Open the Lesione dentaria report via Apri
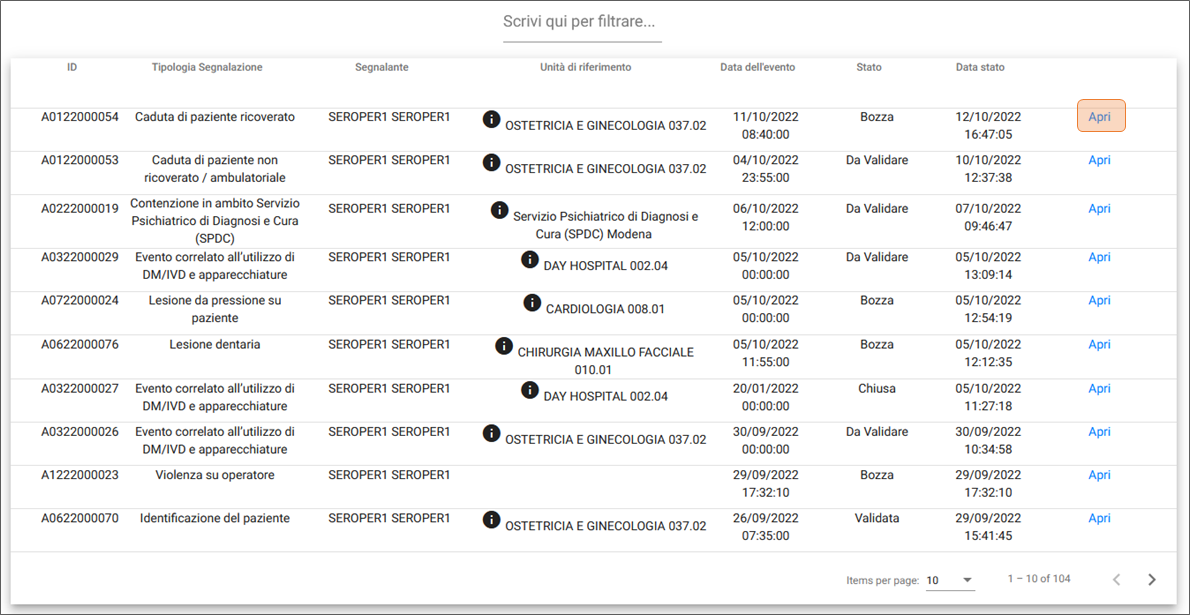The width and height of the screenshot is (1190, 615). pos(1099,344)
